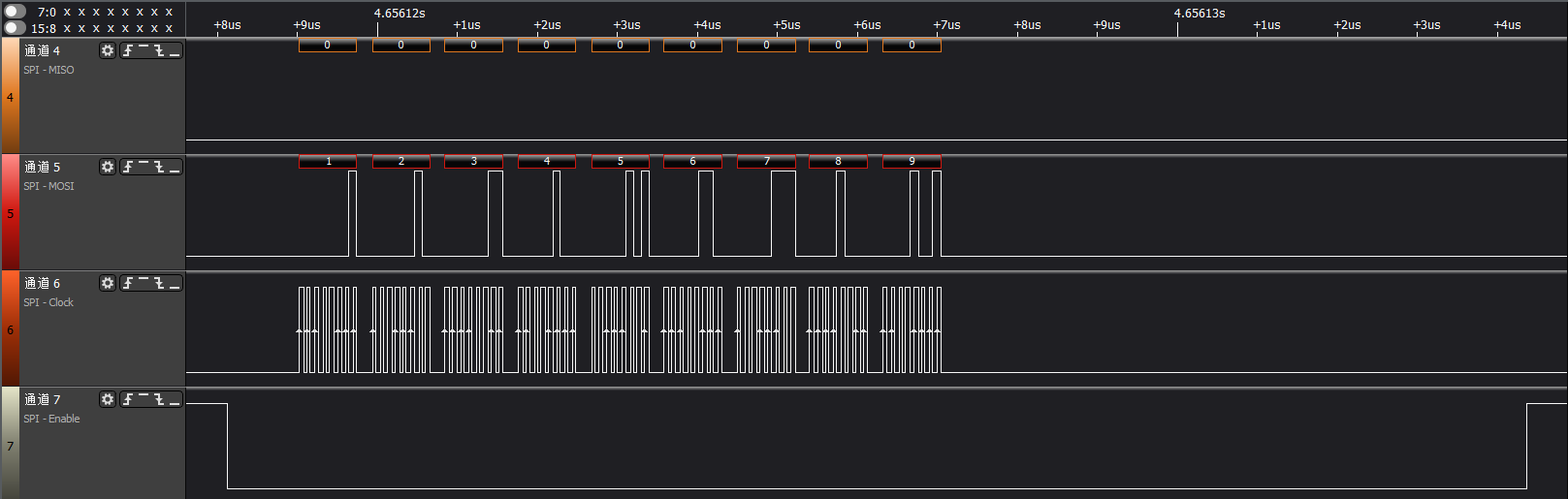Click MOSI decoded byte bubble '2'
Screen dimensions: 1568x499
401,161
